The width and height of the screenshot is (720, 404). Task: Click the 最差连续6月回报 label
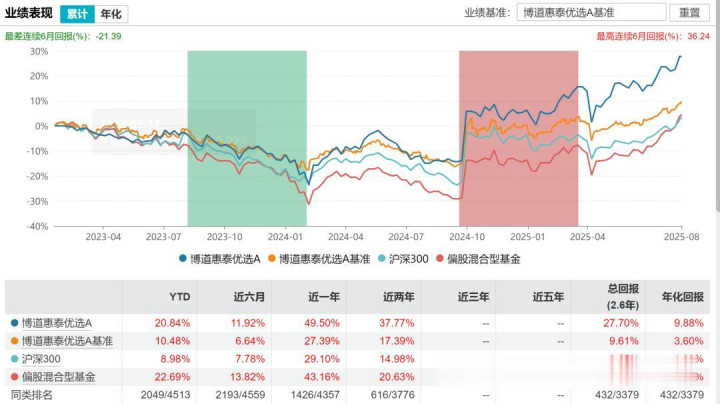pos(46,35)
